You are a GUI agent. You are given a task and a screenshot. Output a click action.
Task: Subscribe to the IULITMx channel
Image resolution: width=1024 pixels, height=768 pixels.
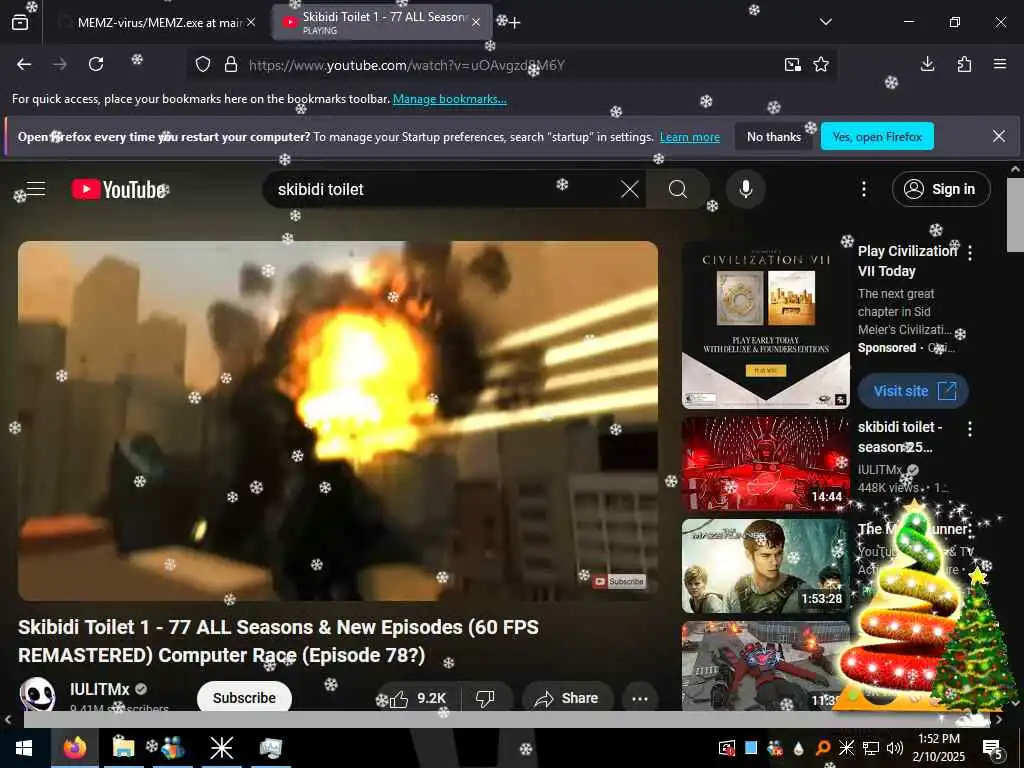point(244,697)
